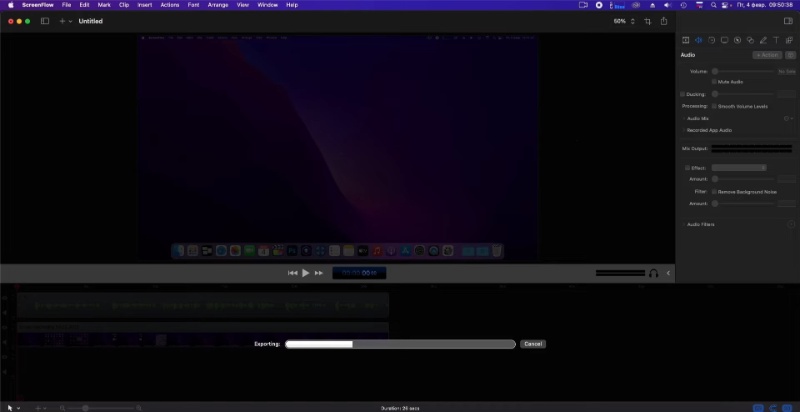Toggle the right inspector panel icon

pyautogui.click(x=788, y=21)
